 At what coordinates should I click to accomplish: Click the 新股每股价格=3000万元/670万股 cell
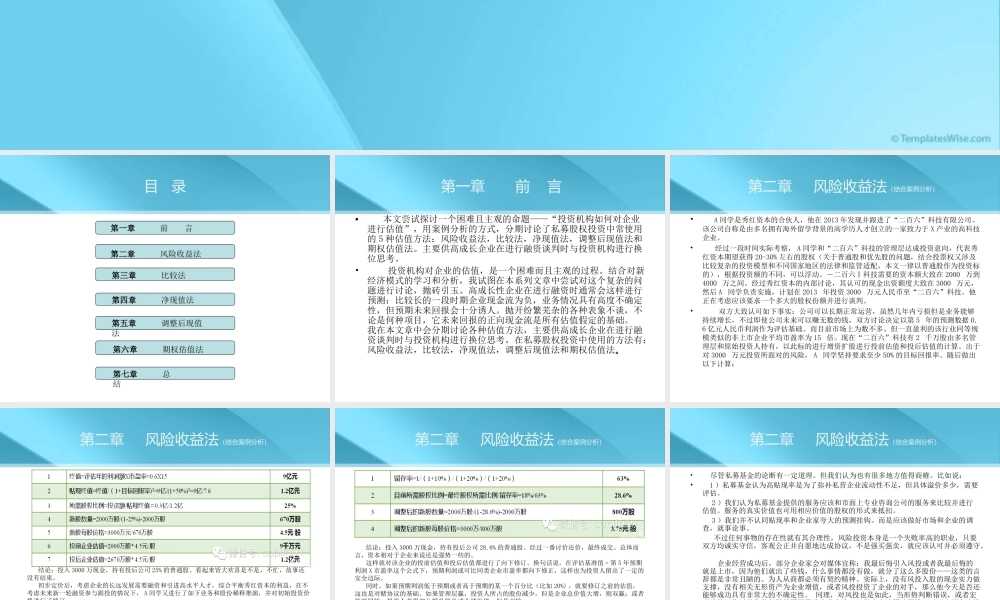[x=168, y=532]
